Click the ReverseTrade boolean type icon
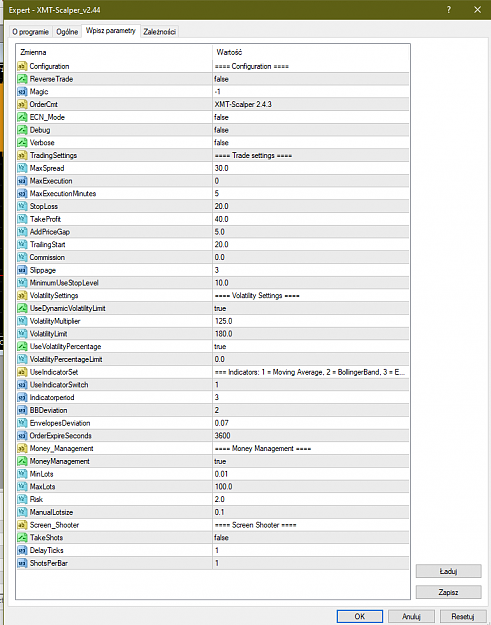The width and height of the screenshot is (491, 625). [22, 79]
